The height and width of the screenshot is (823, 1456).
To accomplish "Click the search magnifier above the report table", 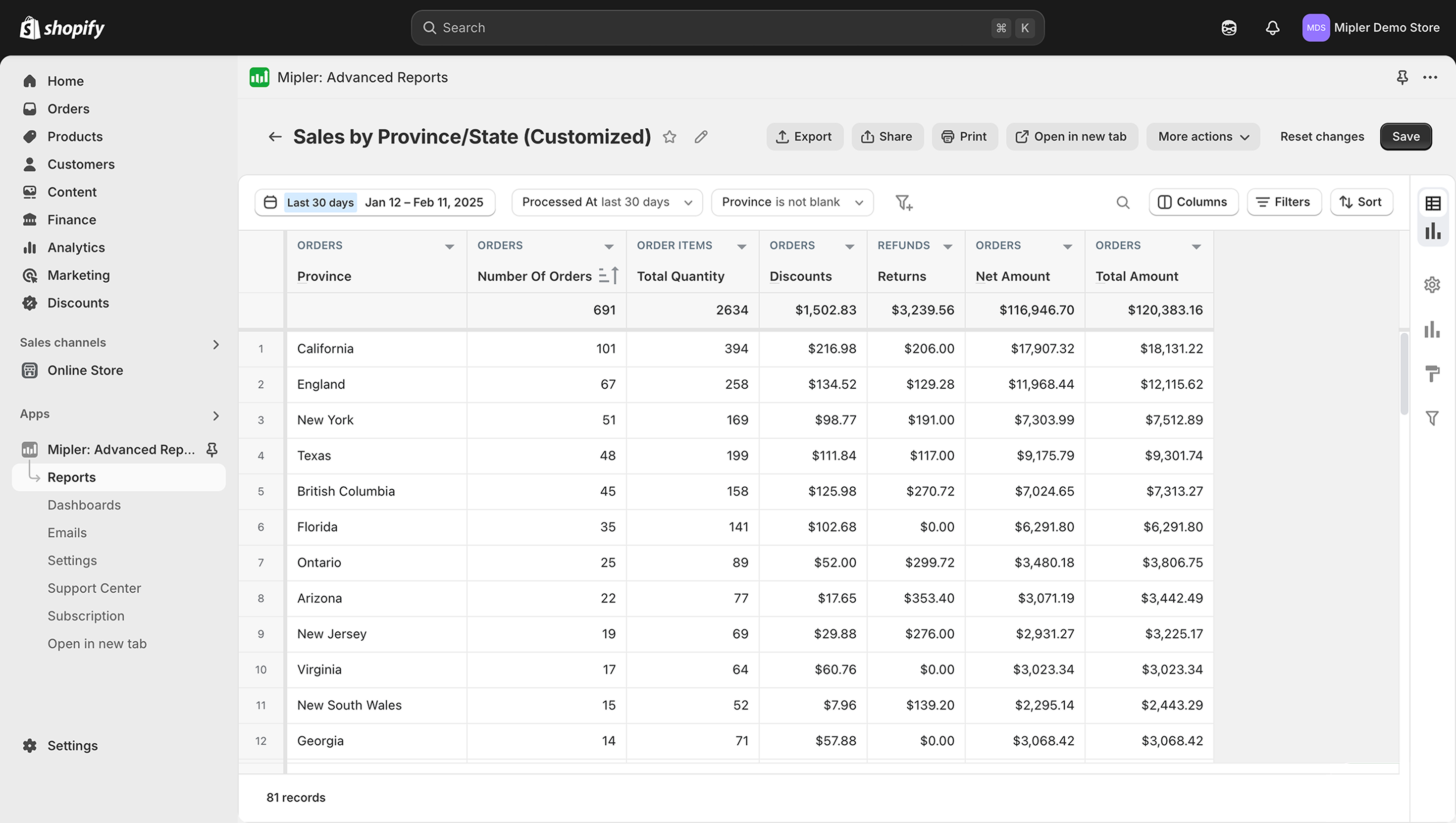I will point(1123,202).
